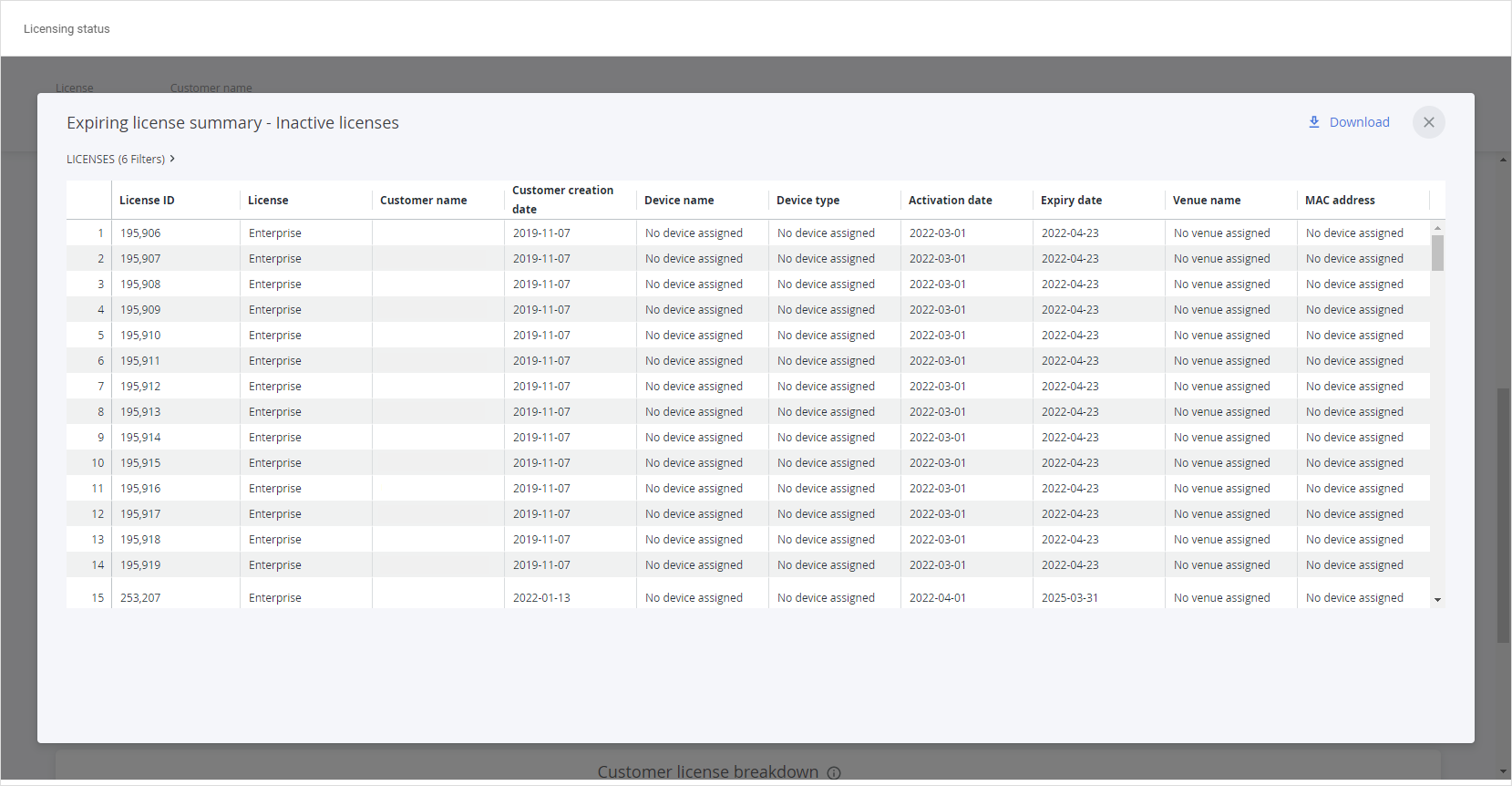Select license ID 195,916 cell

(x=176, y=489)
